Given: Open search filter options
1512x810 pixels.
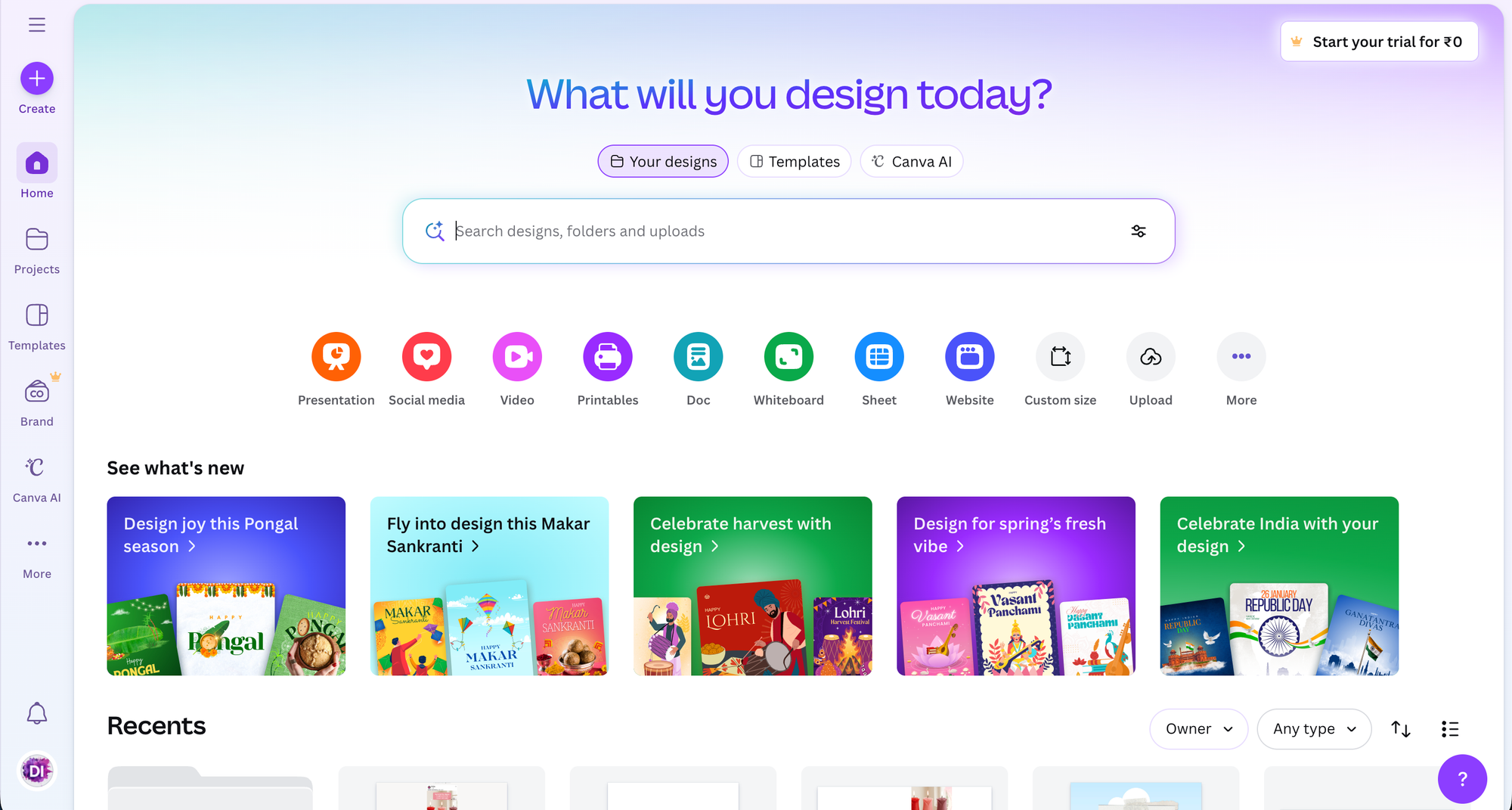Looking at the screenshot, I should pyautogui.click(x=1138, y=231).
